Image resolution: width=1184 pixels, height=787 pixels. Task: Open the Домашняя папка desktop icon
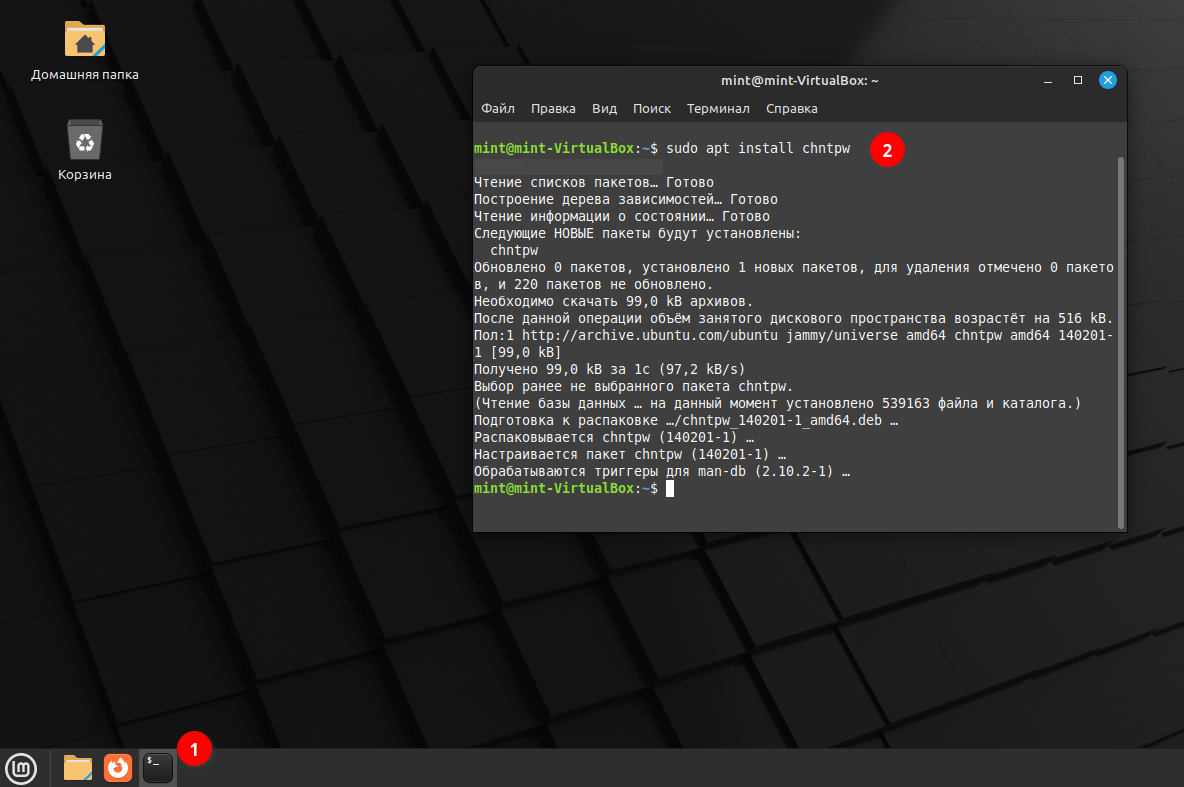point(84,38)
